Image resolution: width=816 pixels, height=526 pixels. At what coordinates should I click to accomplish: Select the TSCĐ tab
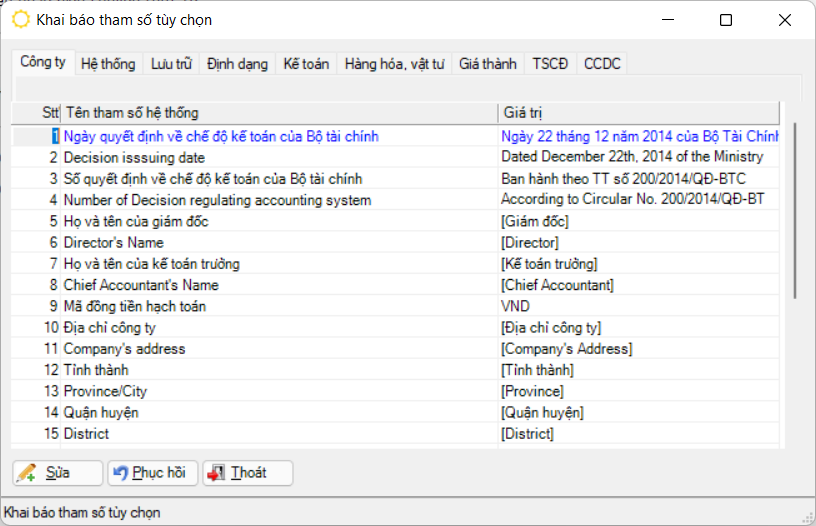(x=550, y=64)
